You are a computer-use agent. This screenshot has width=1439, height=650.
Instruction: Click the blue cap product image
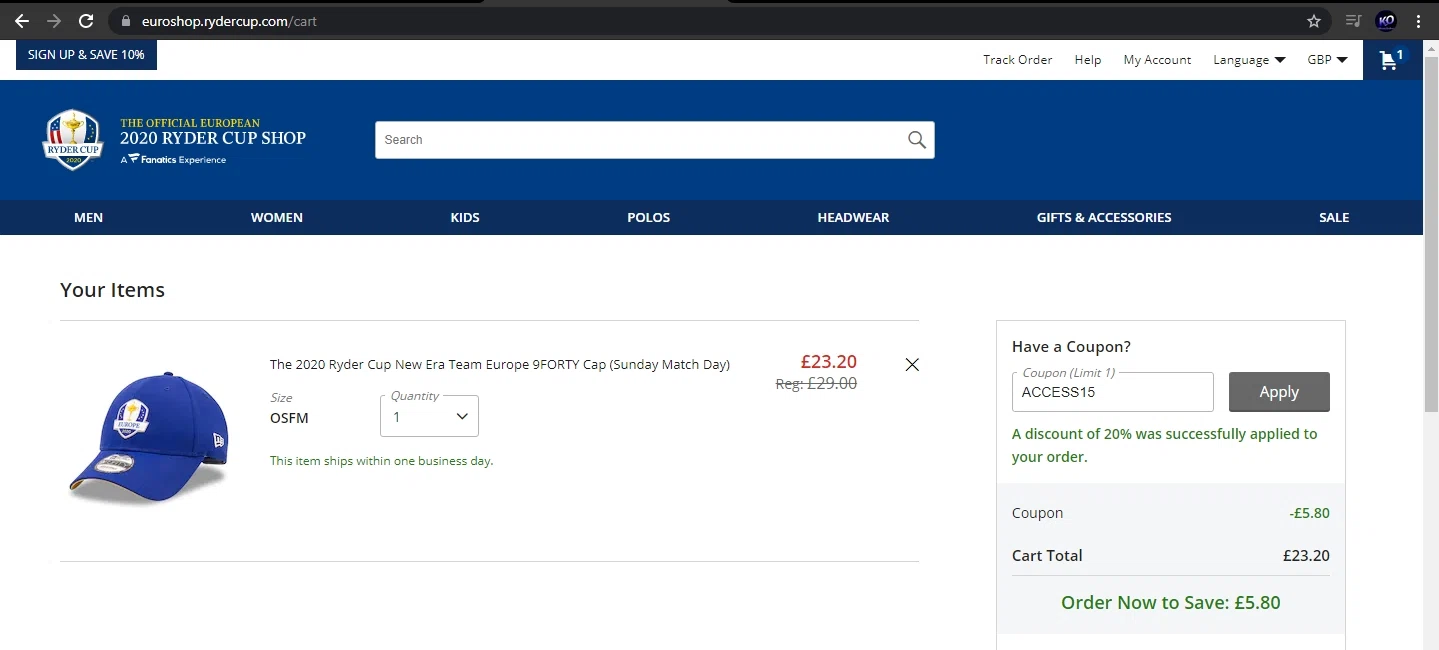click(149, 438)
